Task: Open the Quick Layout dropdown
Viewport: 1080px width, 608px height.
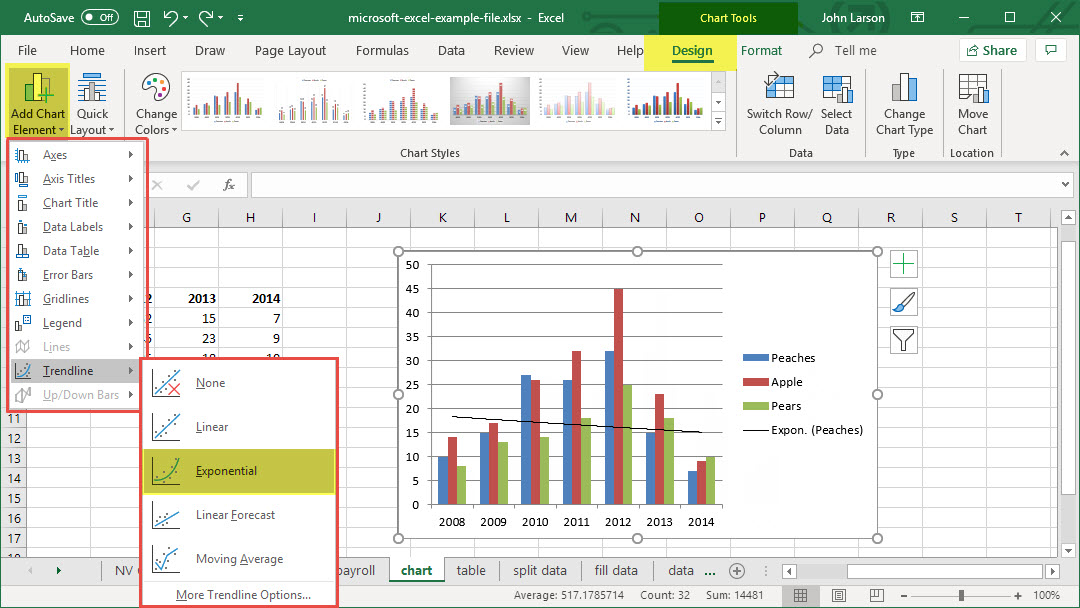Action: click(x=92, y=105)
